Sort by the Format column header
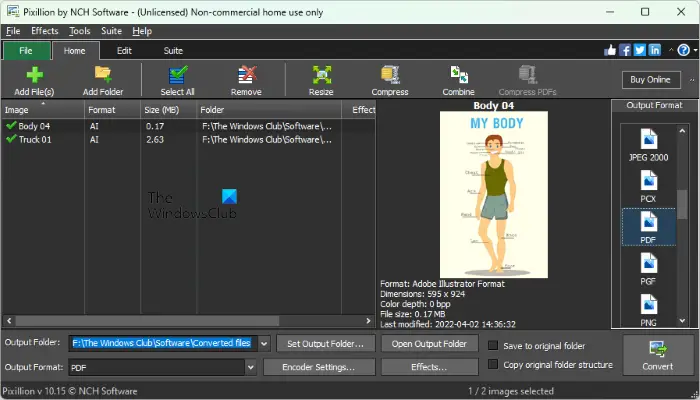 [112, 110]
